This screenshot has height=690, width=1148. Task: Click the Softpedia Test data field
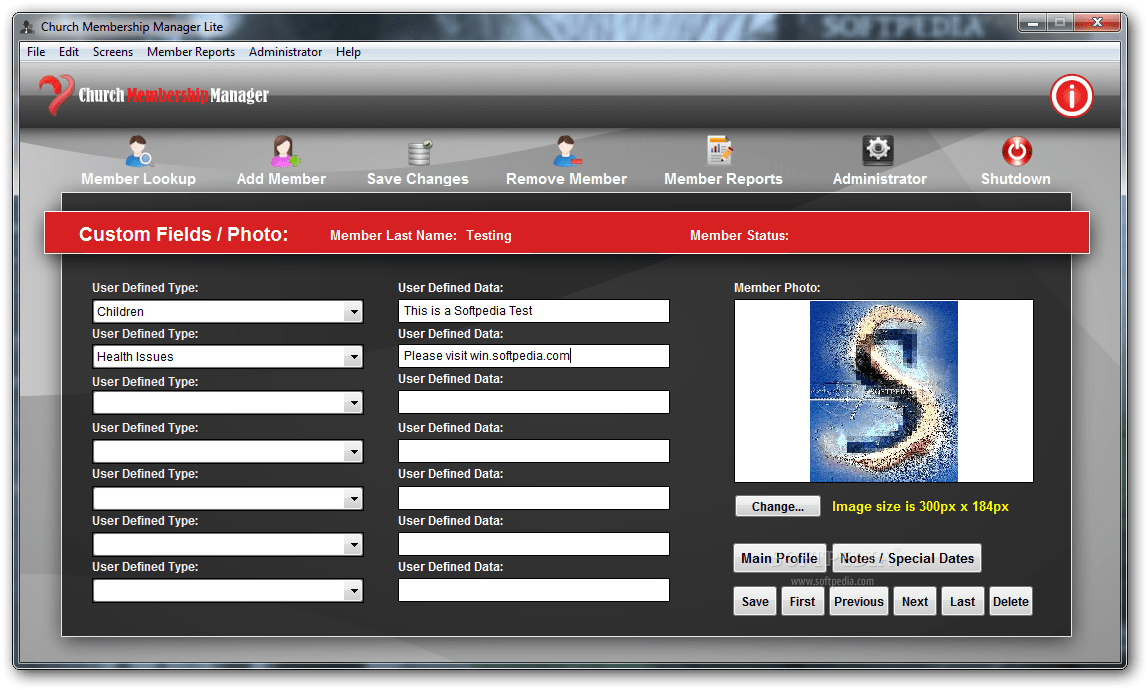533,311
